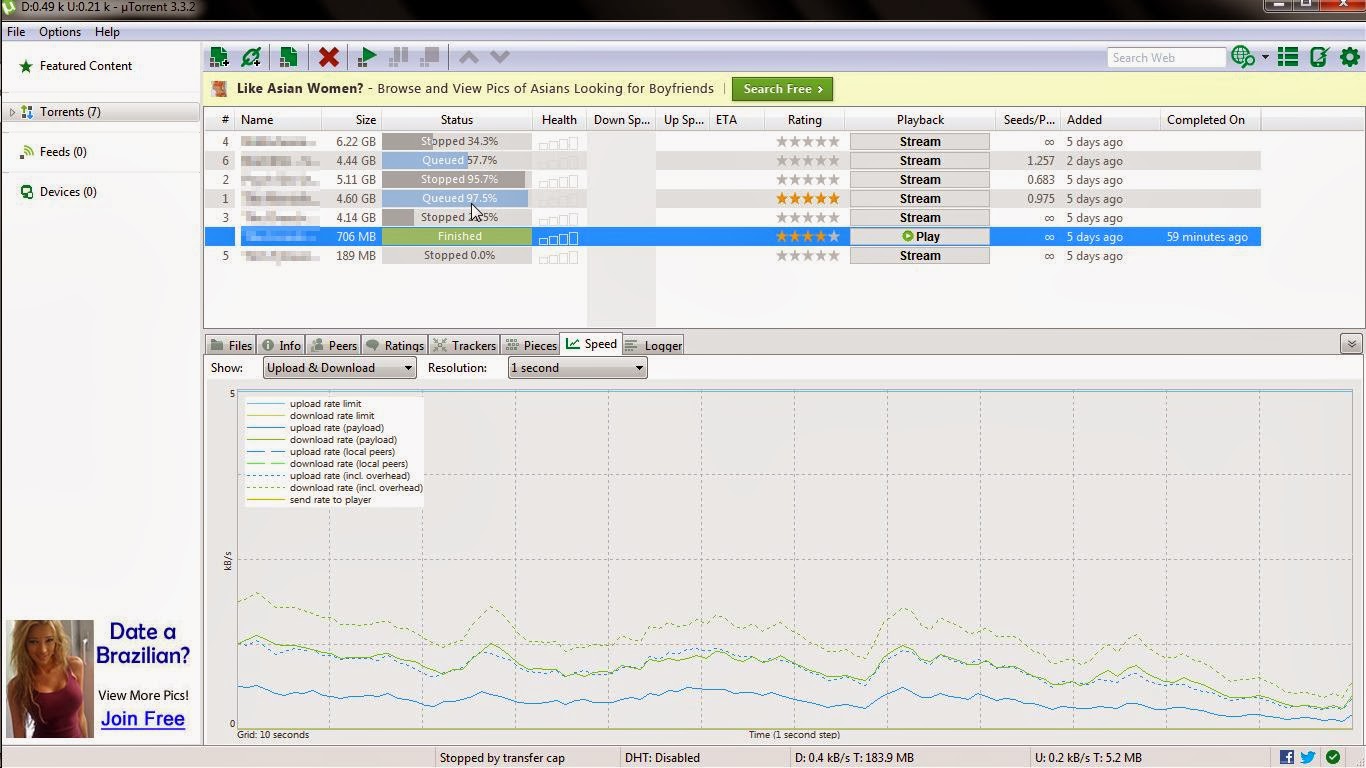Image resolution: width=1366 pixels, height=768 pixels.
Task: Switch to the Ratings tab
Action: click(x=395, y=345)
